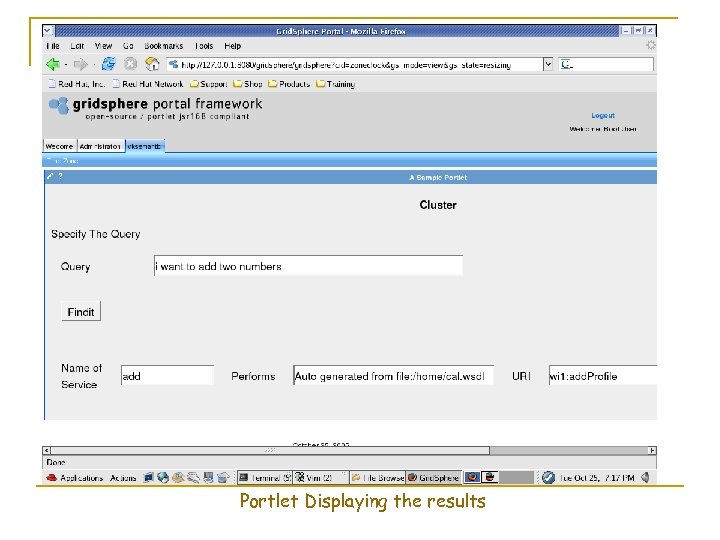Open the Shop bookmarks folder
This screenshot has height=540, width=720.
(x=248, y=84)
